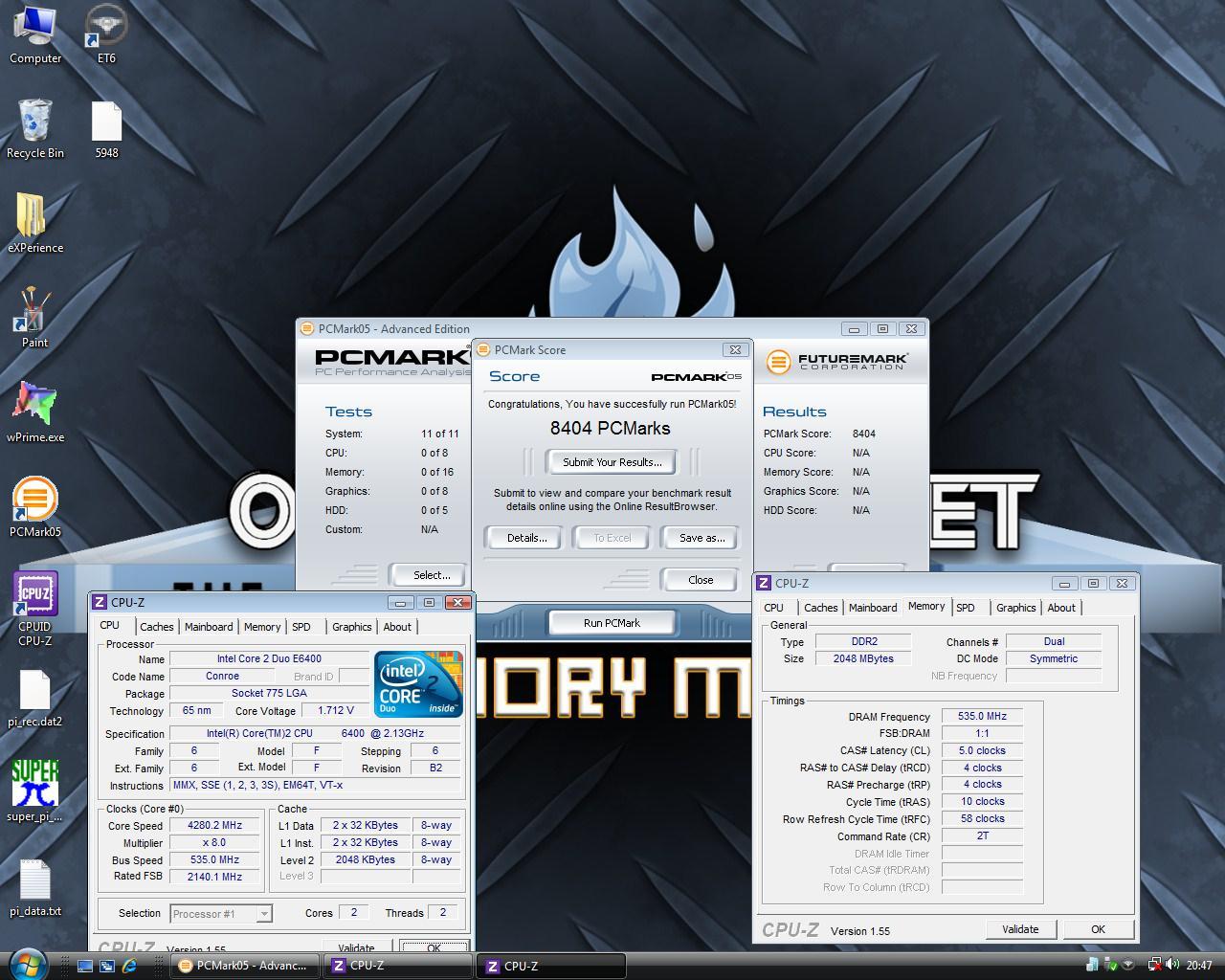This screenshot has width=1225, height=980.
Task: Click the Core Speed value 4280.2 MHz
Action: point(214,826)
